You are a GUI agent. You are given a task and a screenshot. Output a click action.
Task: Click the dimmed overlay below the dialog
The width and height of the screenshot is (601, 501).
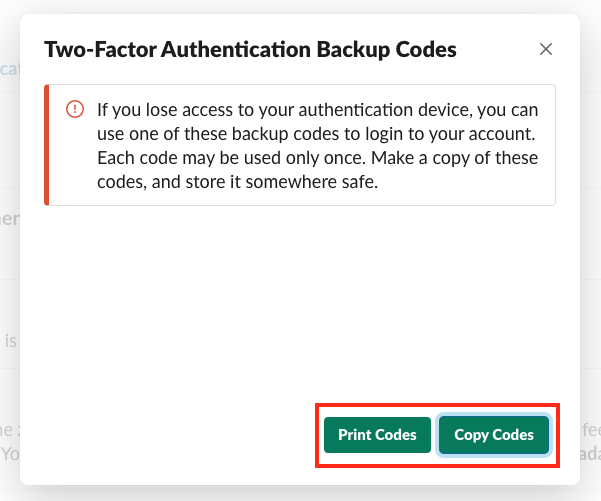click(x=300, y=493)
